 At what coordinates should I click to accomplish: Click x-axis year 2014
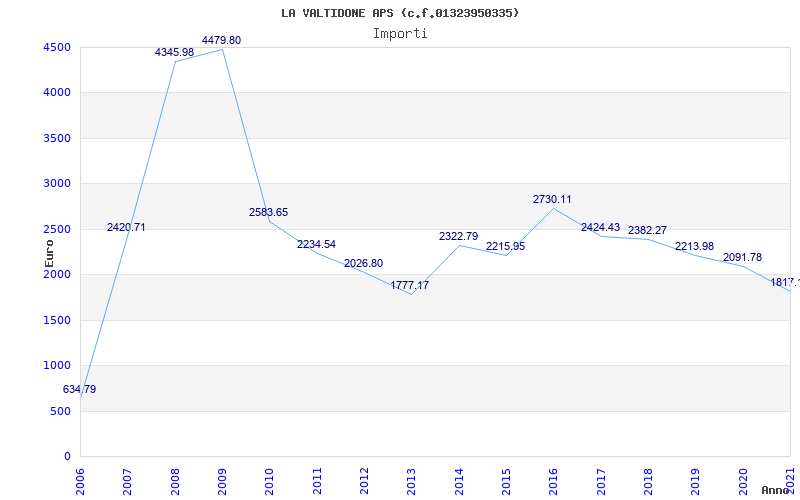459,481
